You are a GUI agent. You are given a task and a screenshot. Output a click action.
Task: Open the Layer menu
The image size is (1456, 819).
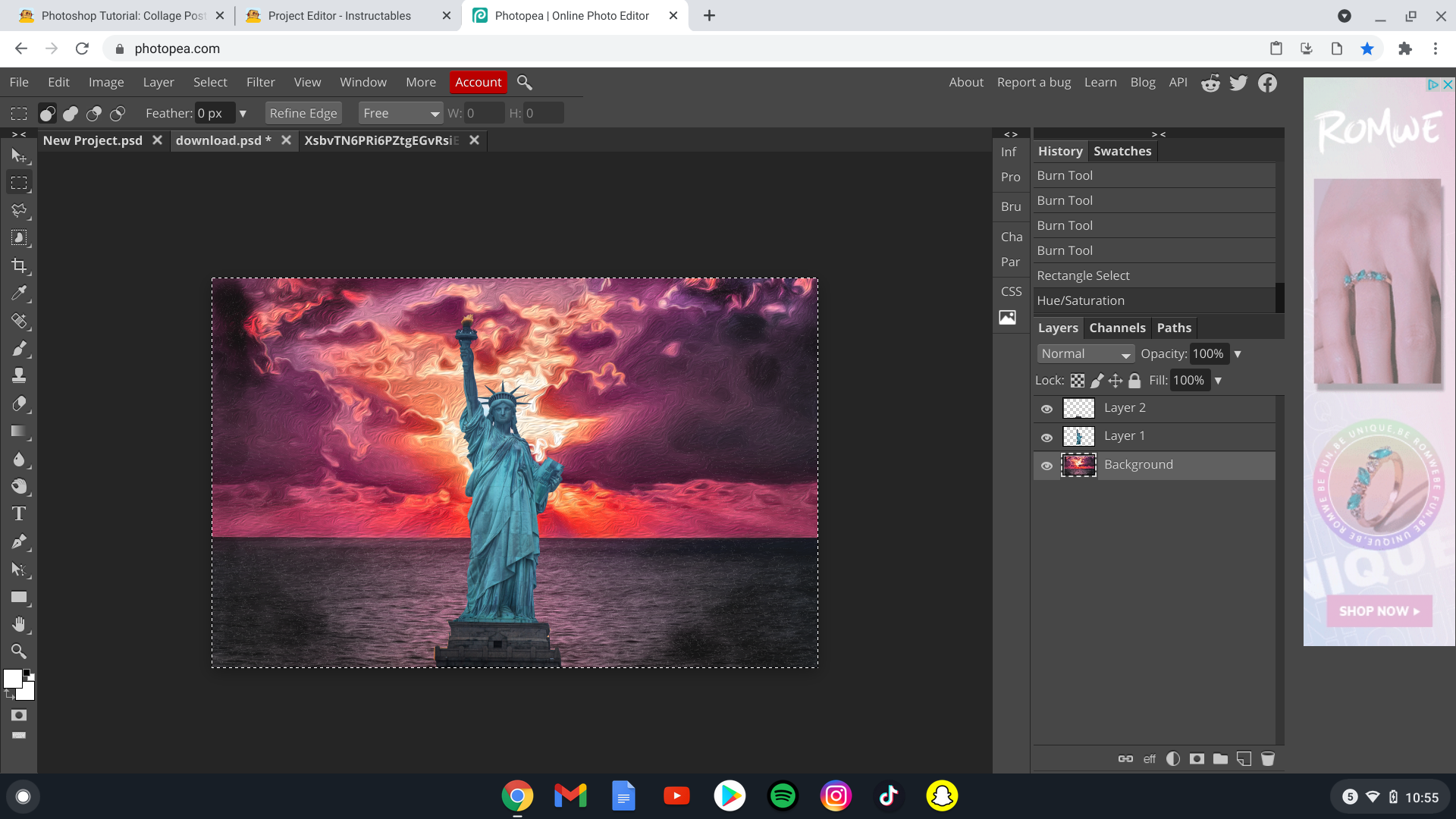pos(158,82)
